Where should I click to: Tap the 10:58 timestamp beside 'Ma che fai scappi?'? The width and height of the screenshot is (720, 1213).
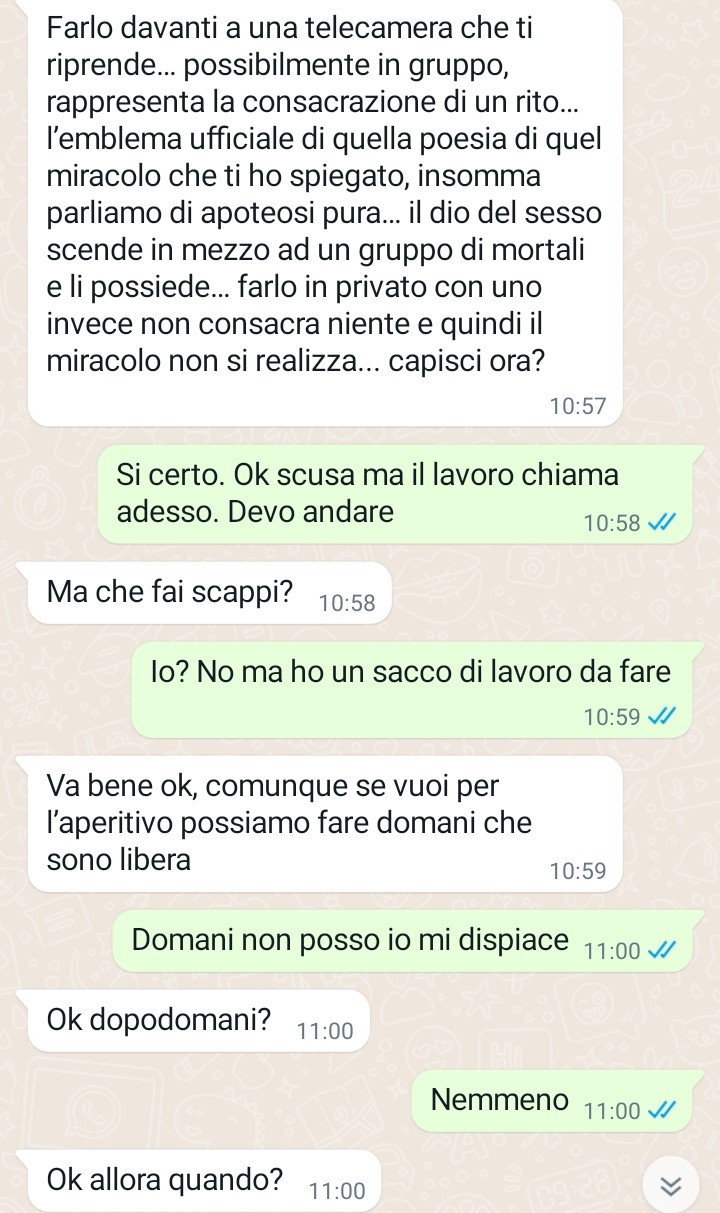pyautogui.click(x=347, y=603)
